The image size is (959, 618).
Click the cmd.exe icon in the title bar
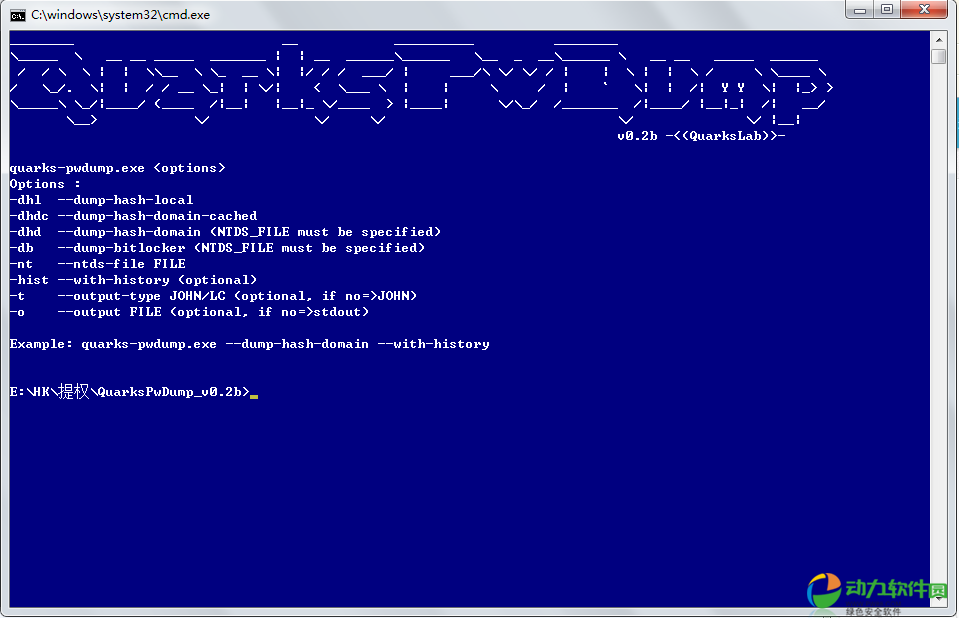click(17, 14)
